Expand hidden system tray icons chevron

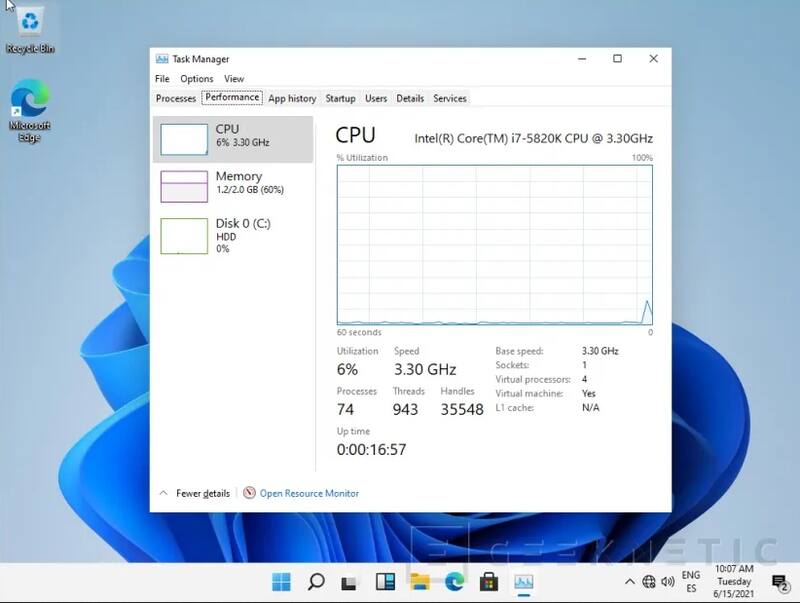click(x=629, y=582)
